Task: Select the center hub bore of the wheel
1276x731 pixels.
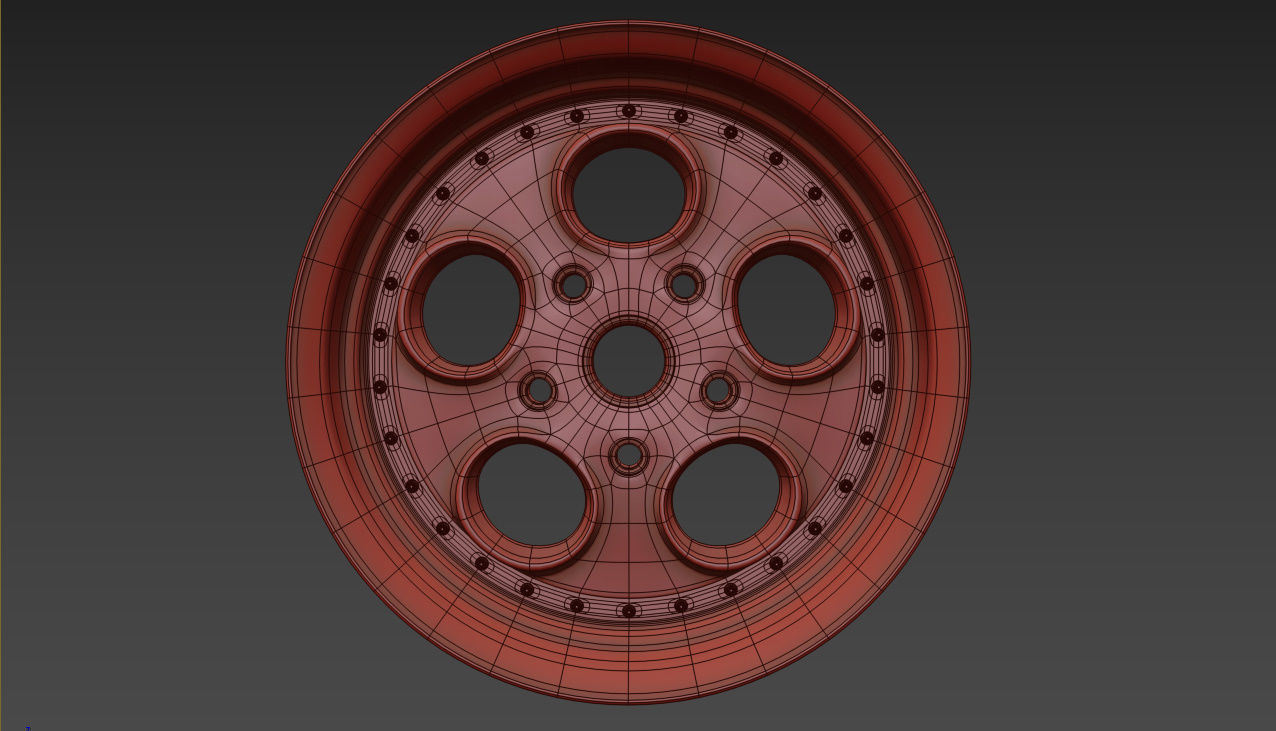Action: point(629,360)
